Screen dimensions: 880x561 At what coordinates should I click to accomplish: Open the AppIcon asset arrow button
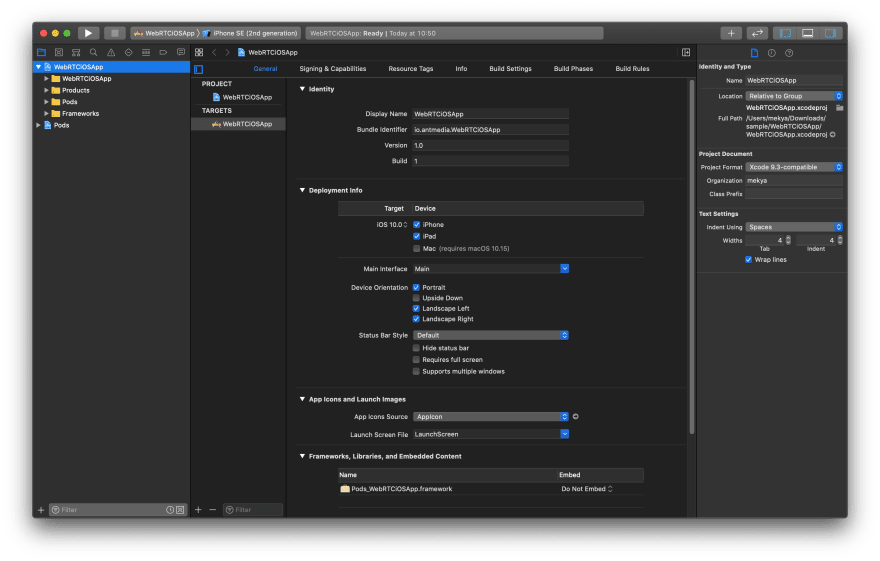576,417
